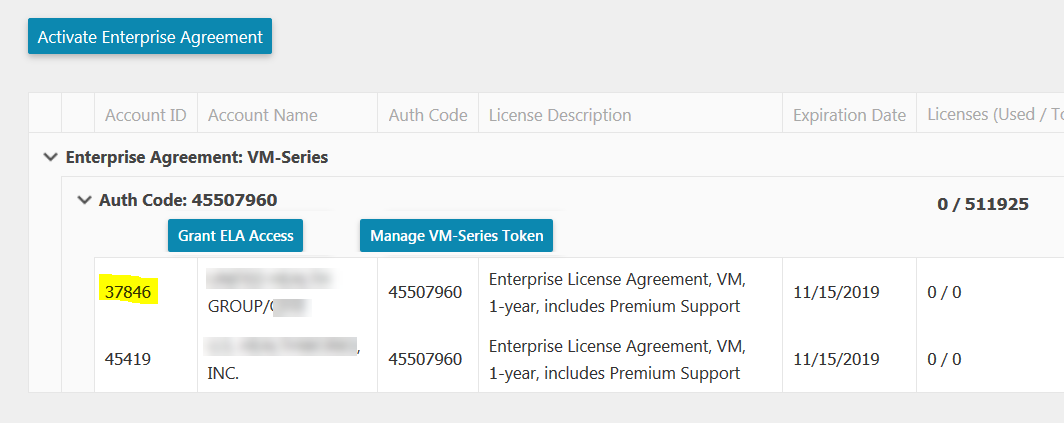Screen dimensions: 1064x423
Task: Sort by Account Name column header
Action: click(x=263, y=115)
